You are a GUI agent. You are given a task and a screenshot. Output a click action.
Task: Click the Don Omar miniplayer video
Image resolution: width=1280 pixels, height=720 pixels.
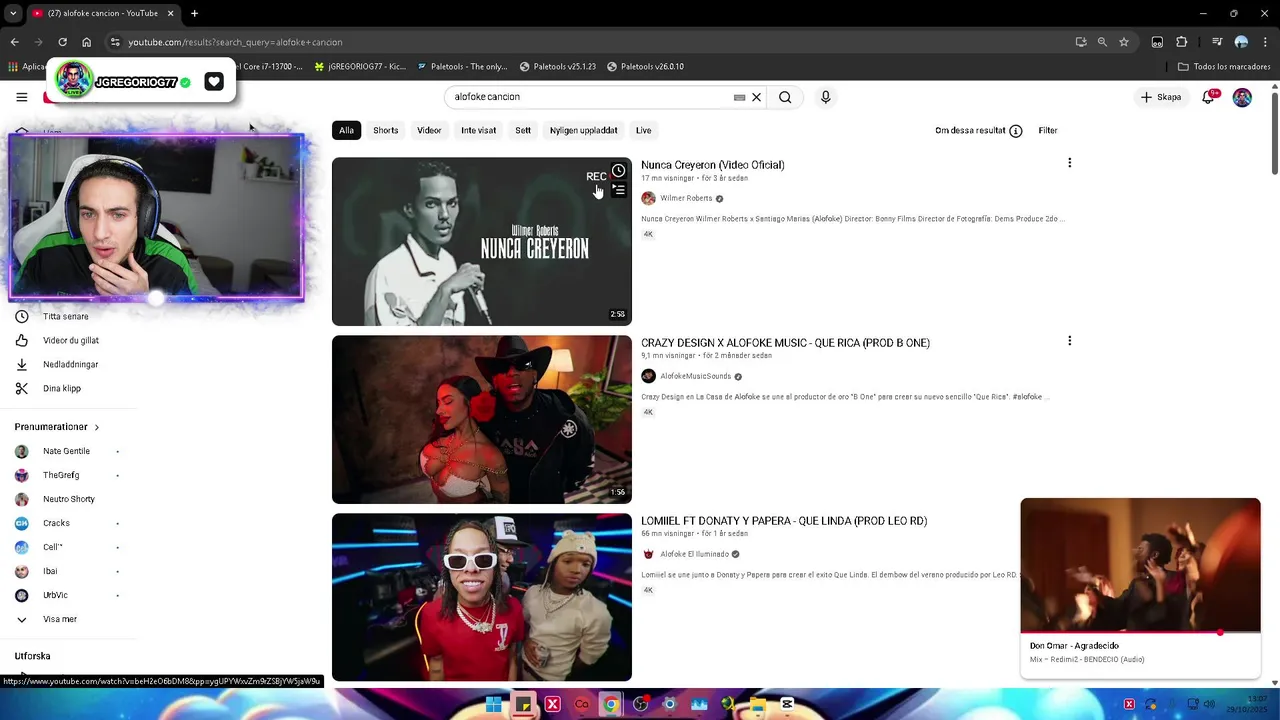[x=1140, y=565]
